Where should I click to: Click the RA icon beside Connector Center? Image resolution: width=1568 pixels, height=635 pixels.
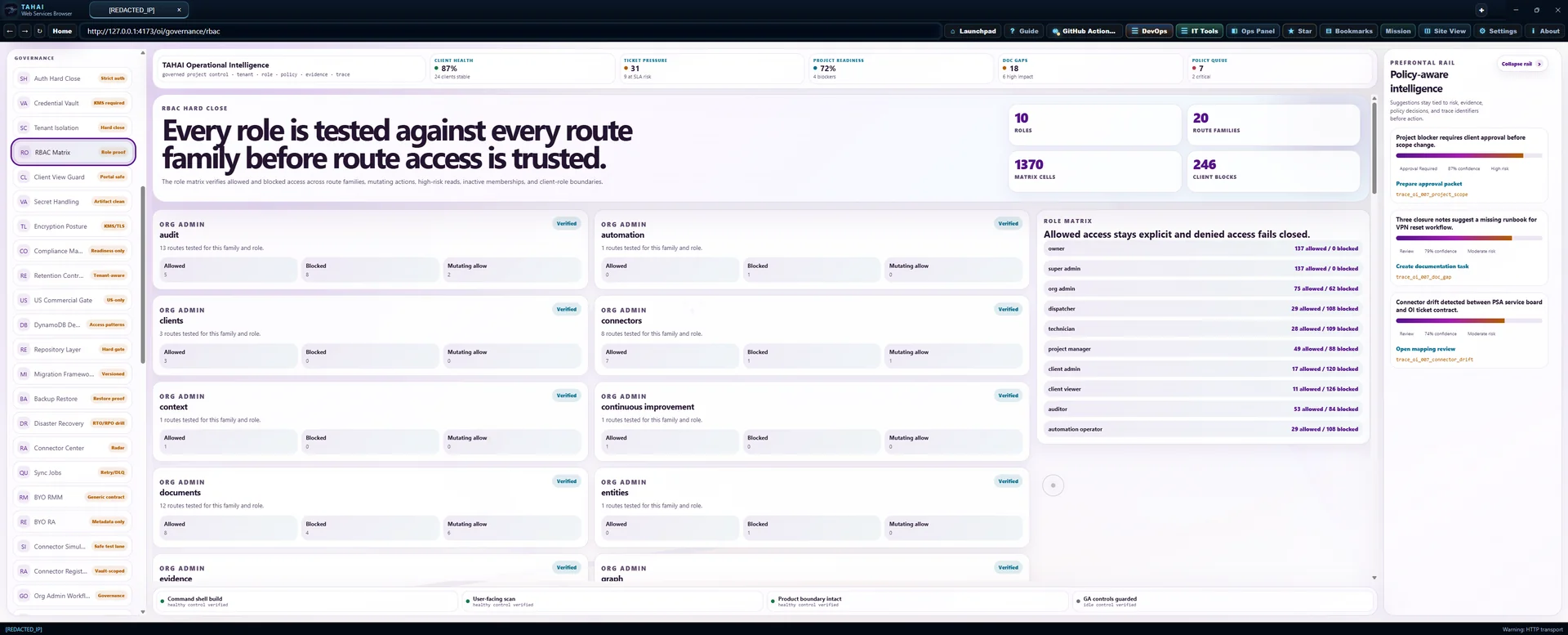(x=24, y=448)
